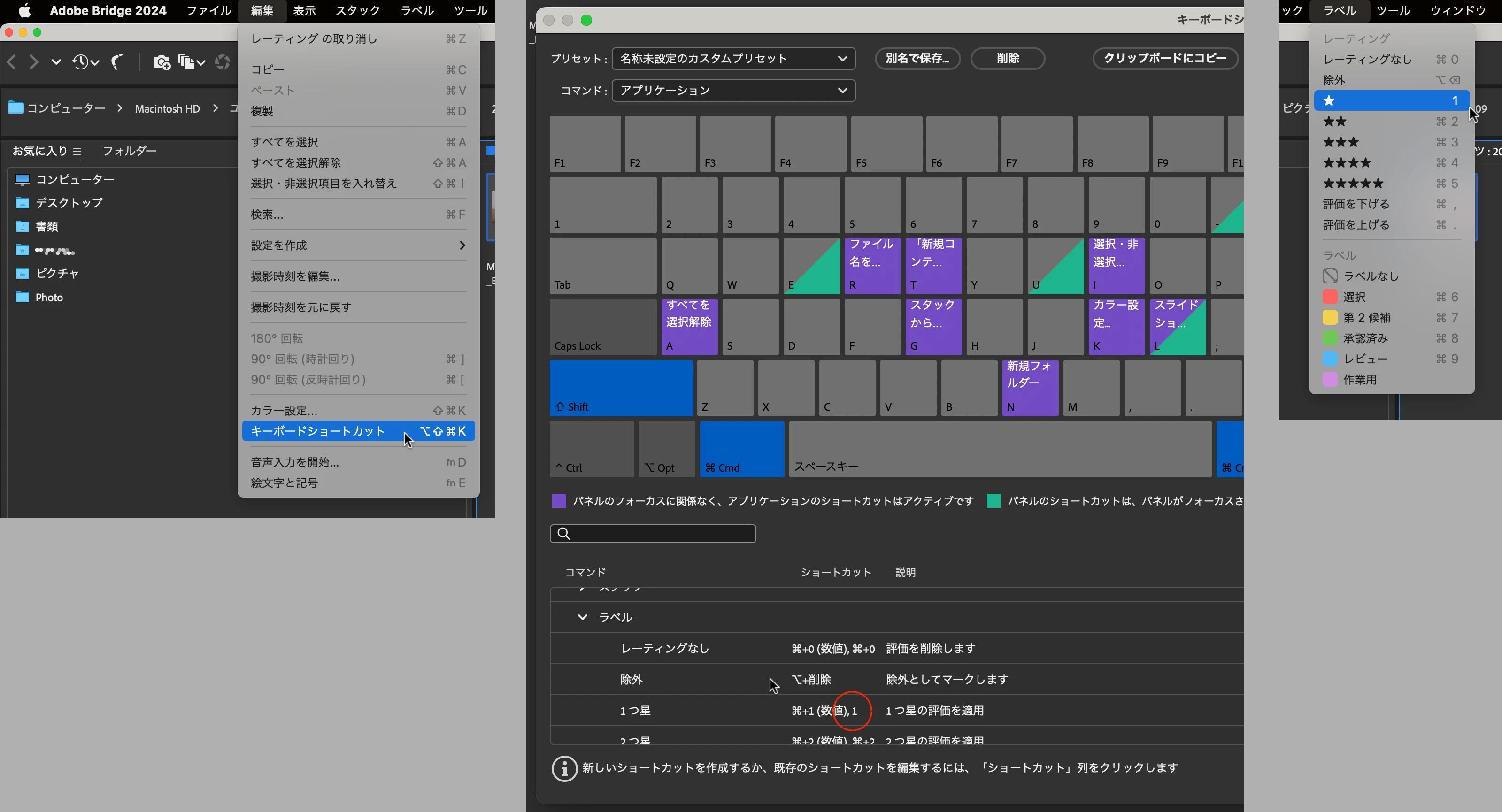Click the refine stacked documents icon
The width and height of the screenshot is (1502, 812).
[x=186, y=62]
